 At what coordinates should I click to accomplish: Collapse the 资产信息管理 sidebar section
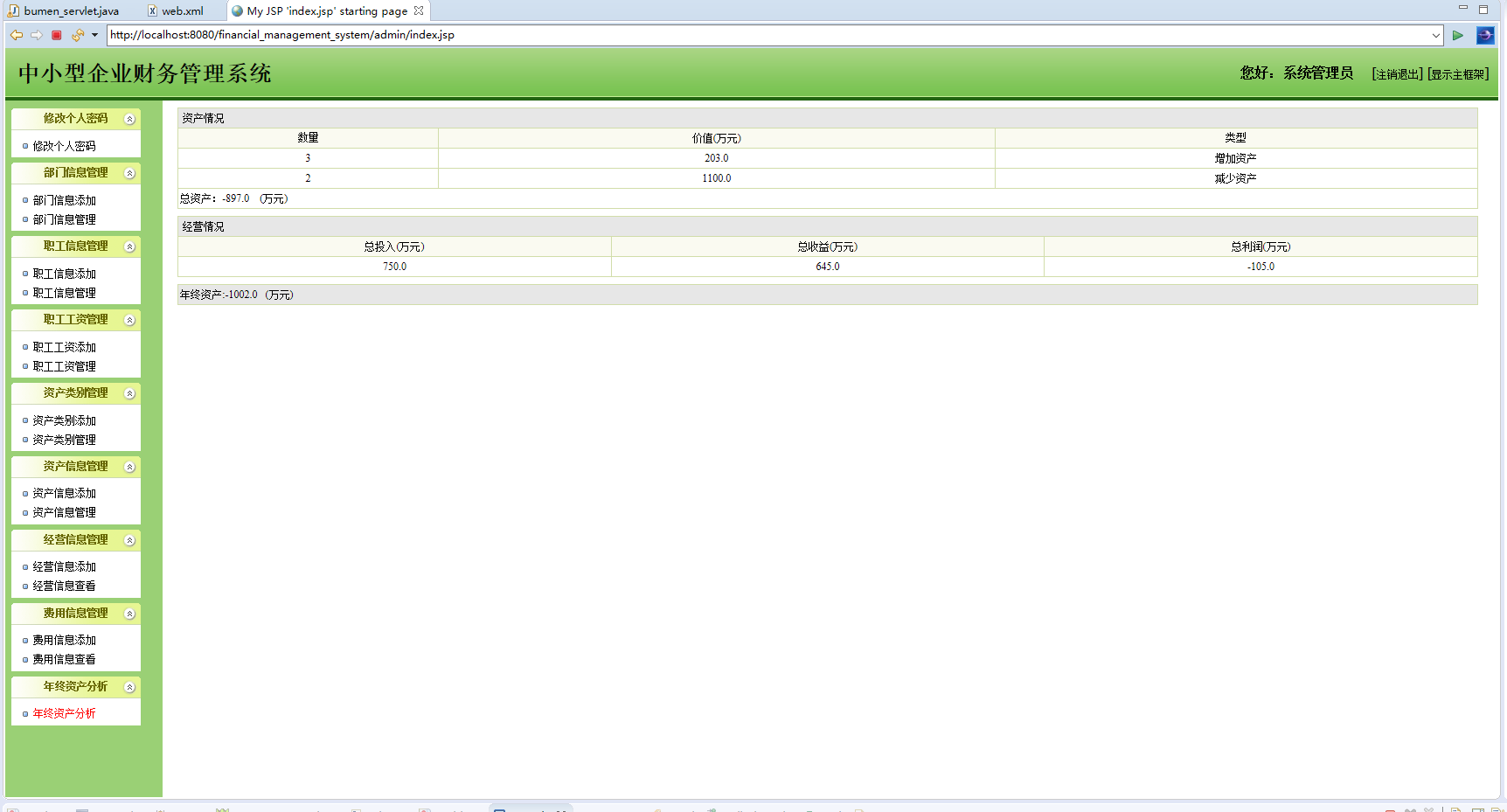[129, 467]
